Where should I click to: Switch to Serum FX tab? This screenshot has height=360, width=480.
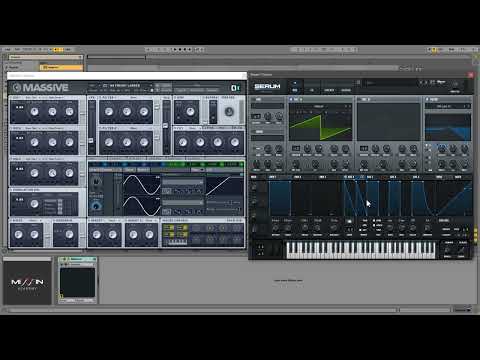312,90
